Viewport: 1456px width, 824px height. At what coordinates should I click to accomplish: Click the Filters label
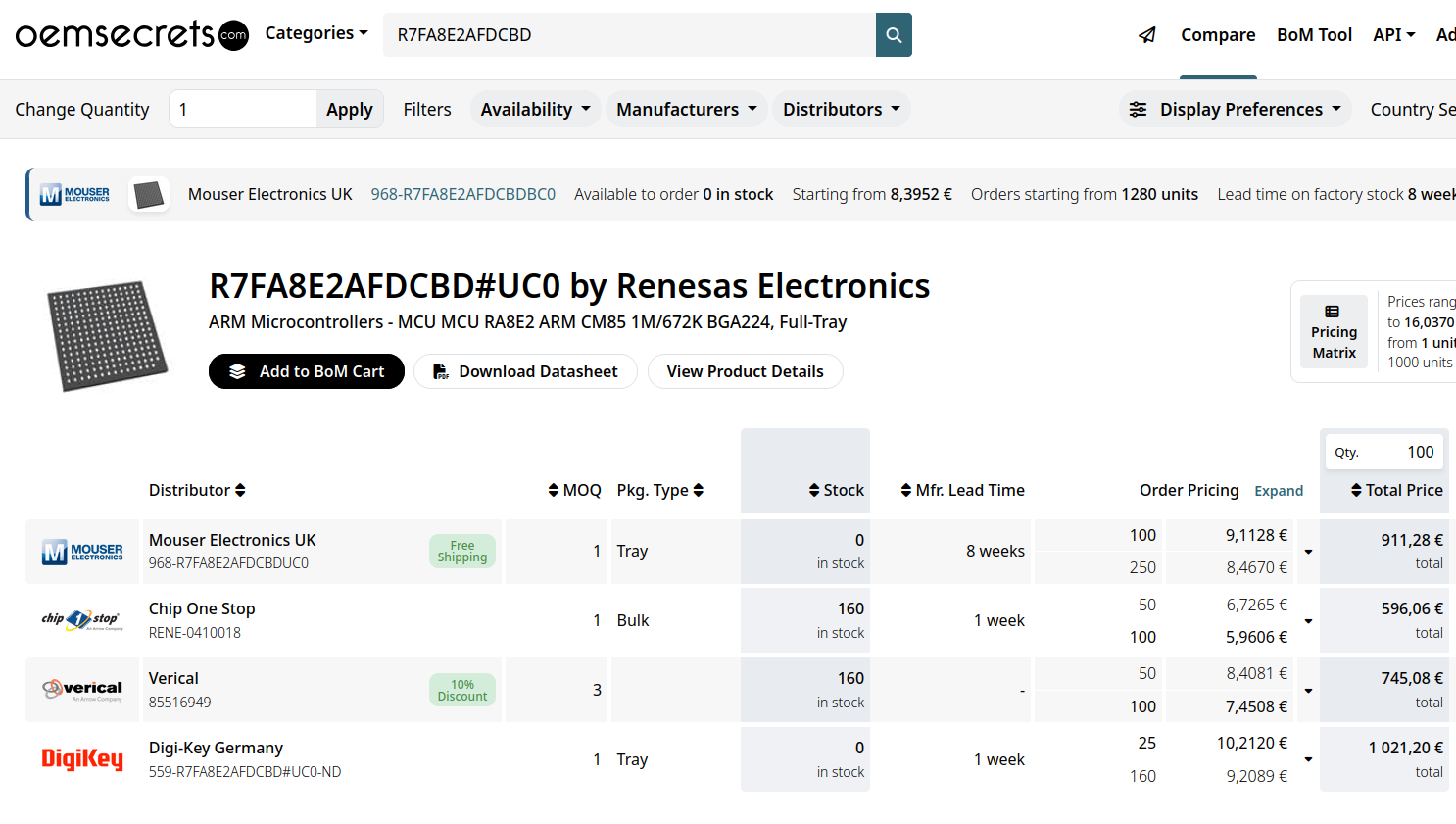coord(427,109)
